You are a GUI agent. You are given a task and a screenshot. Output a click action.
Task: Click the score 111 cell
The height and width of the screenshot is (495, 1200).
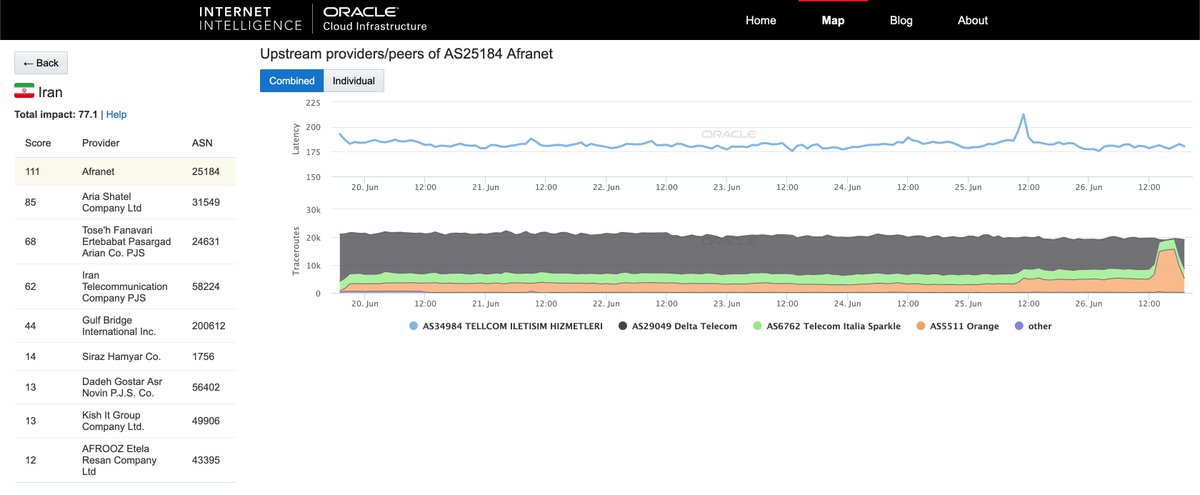[33, 171]
